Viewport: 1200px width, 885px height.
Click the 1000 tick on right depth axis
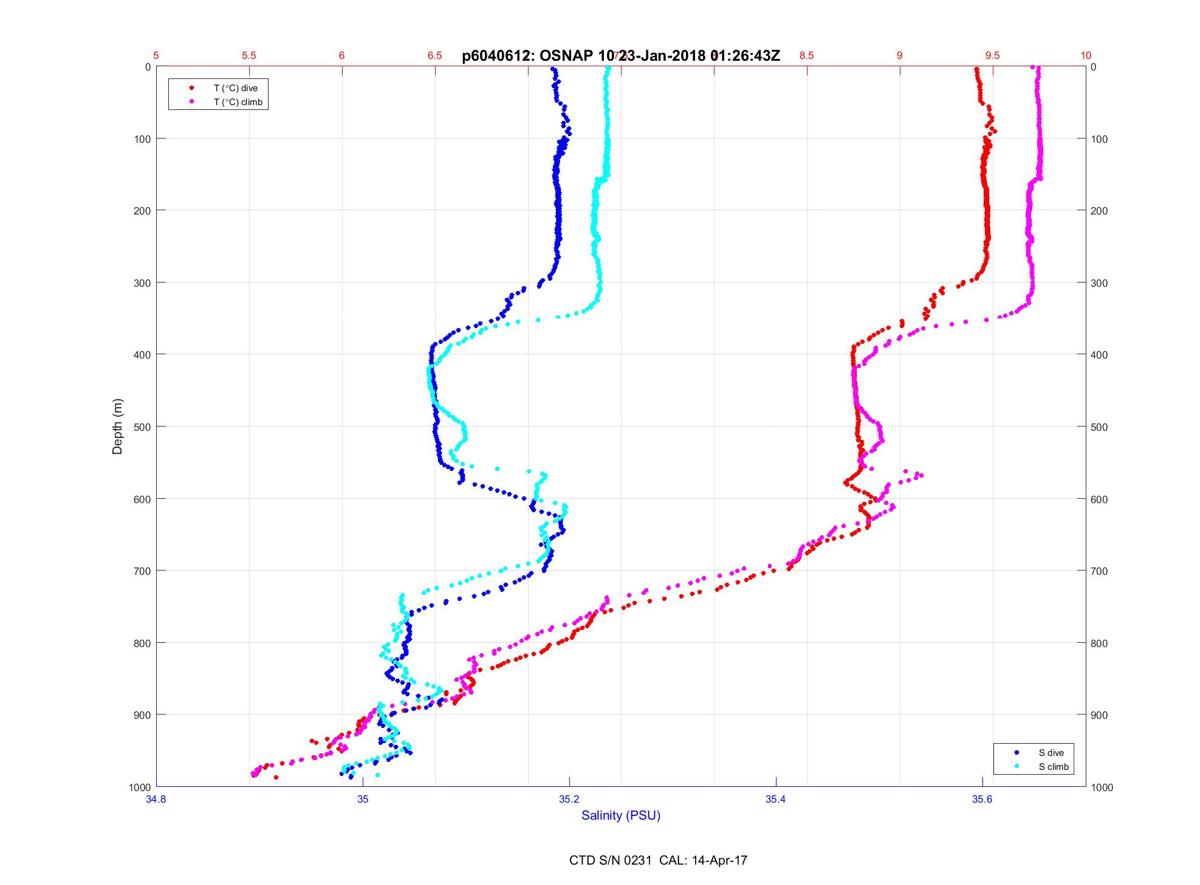tap(1103, 787)
